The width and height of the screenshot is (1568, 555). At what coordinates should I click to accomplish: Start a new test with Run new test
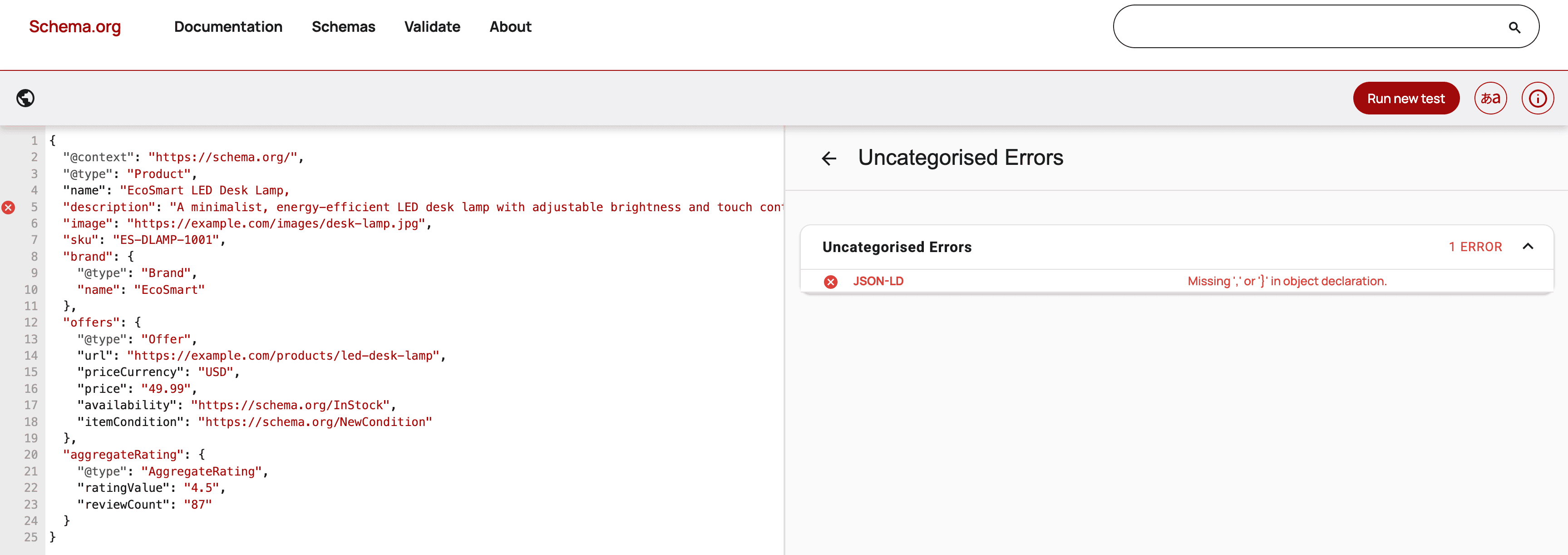click(x=1405, y=98)
